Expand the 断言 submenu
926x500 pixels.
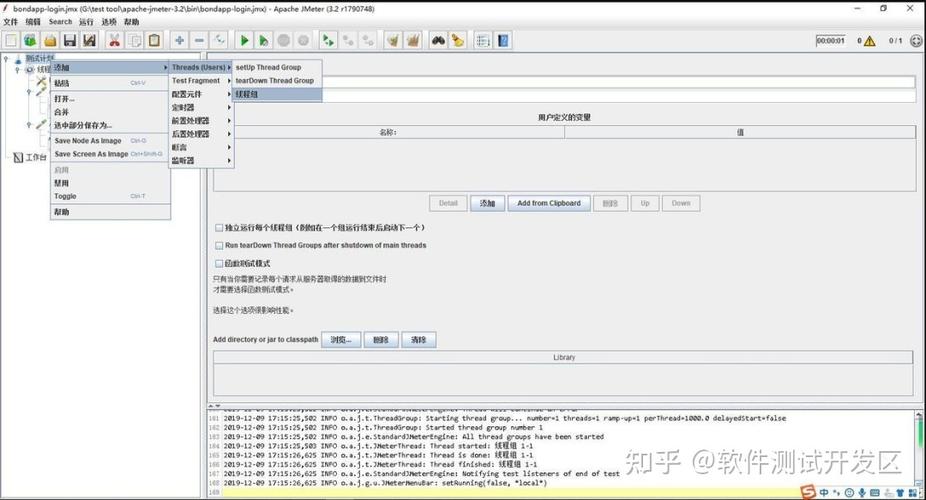tap(201, 147)
